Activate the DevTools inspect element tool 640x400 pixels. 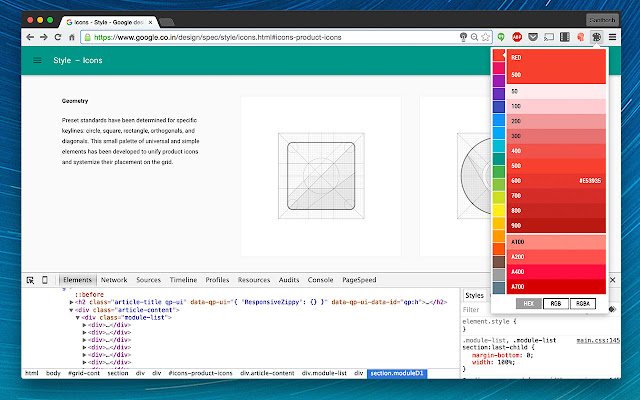click(x=31, y=280)
